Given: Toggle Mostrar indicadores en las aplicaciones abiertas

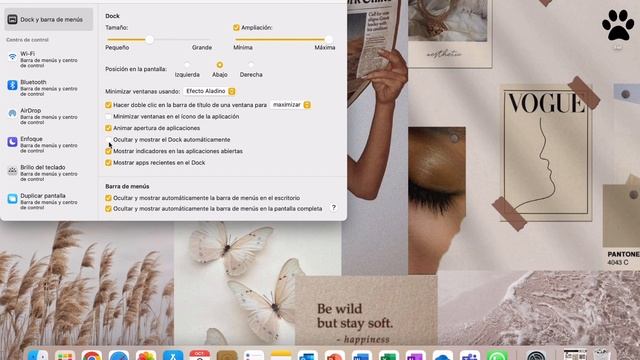Looking at the screenshot, I should pyautogui.click(x=108, y=151).
